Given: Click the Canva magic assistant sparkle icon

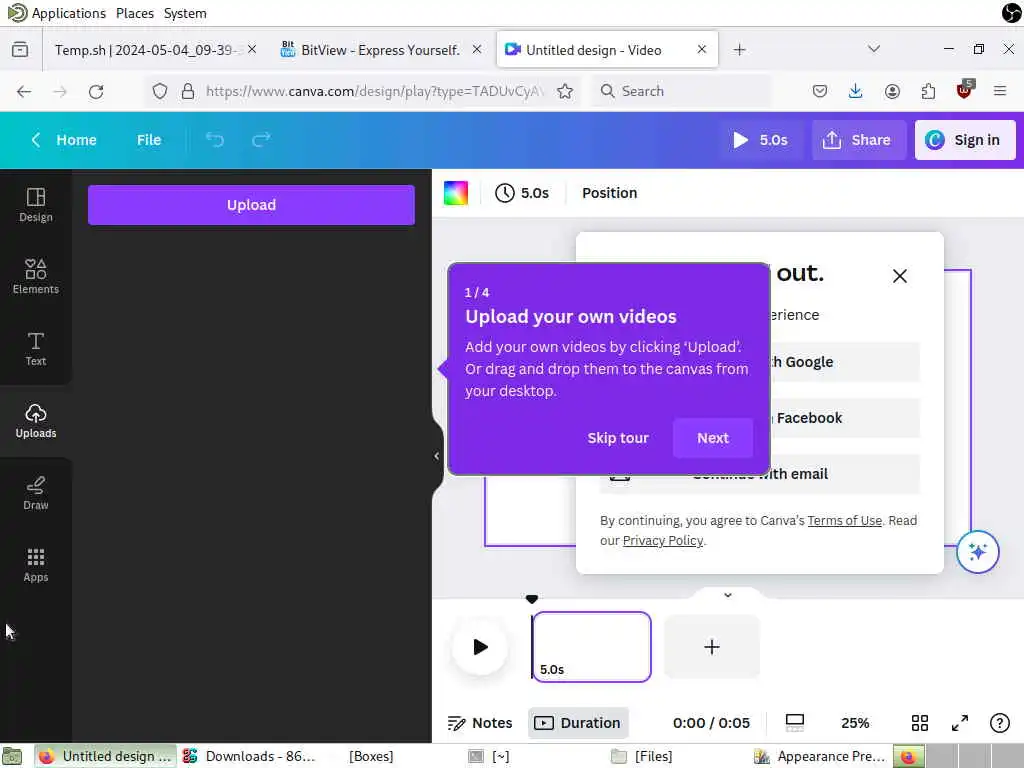Looking at the screenshot, I should coord(978,552).
